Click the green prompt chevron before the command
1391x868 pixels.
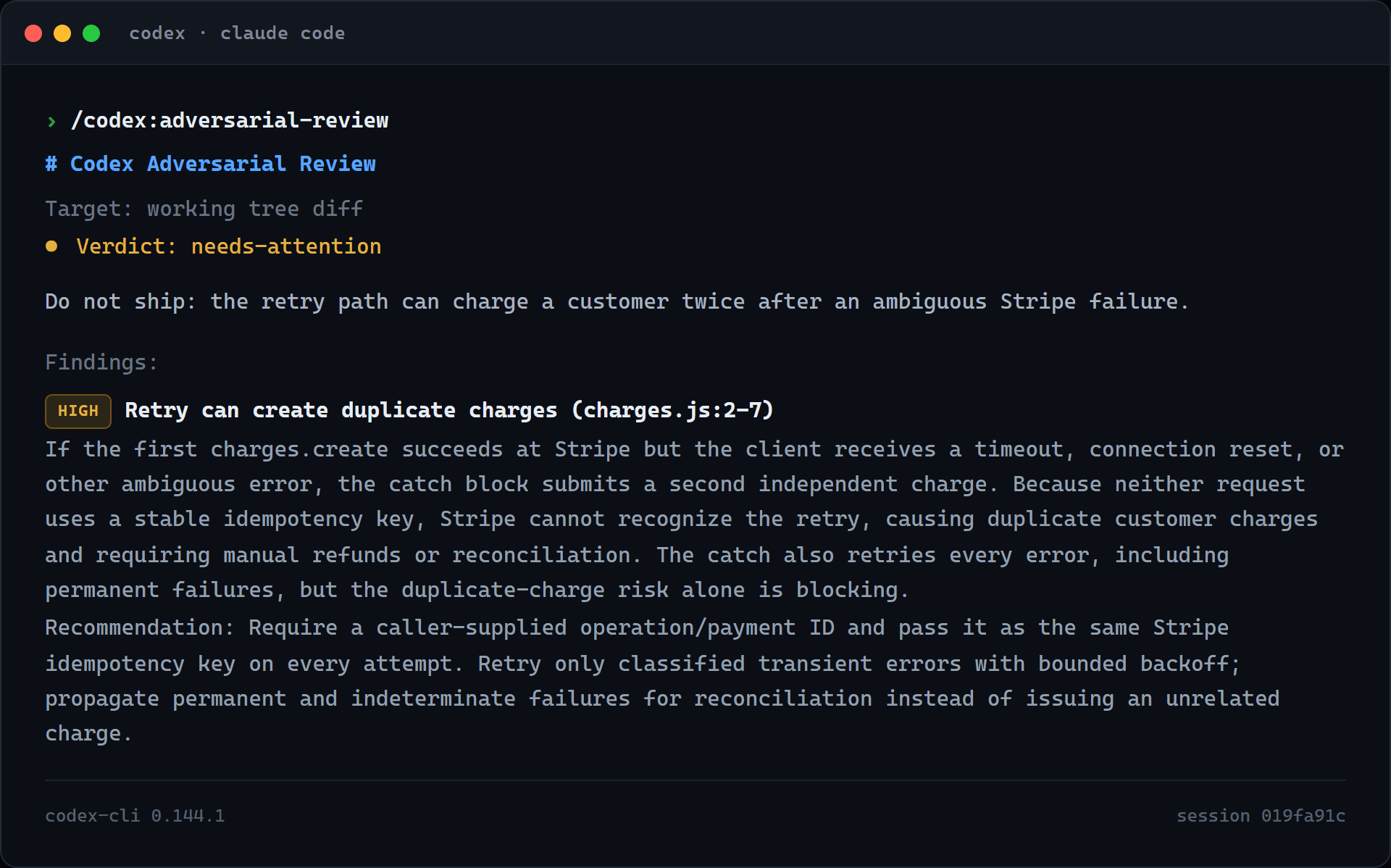point(51,122)
